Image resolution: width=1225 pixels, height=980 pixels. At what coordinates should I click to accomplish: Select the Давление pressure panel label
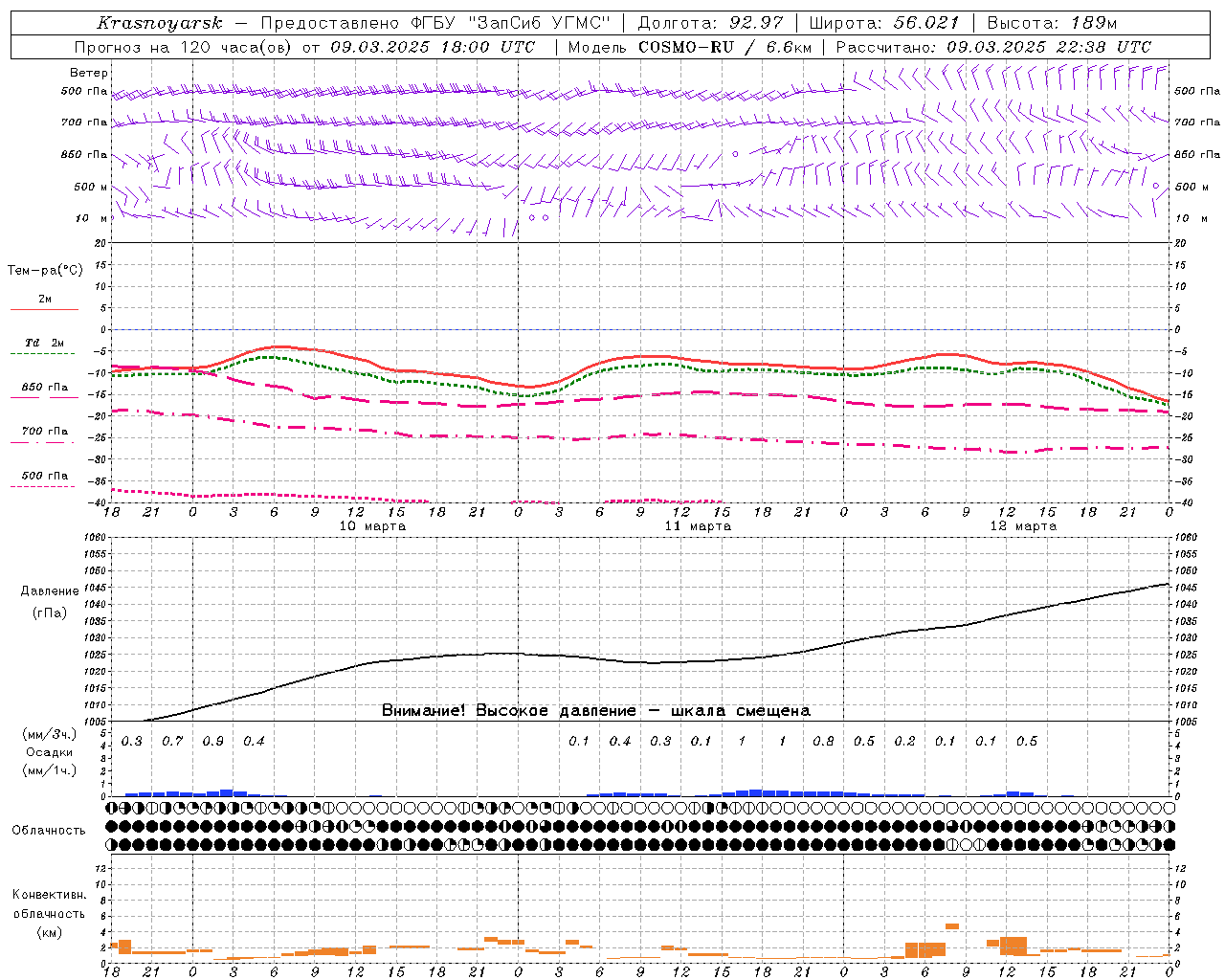[50, 591]
